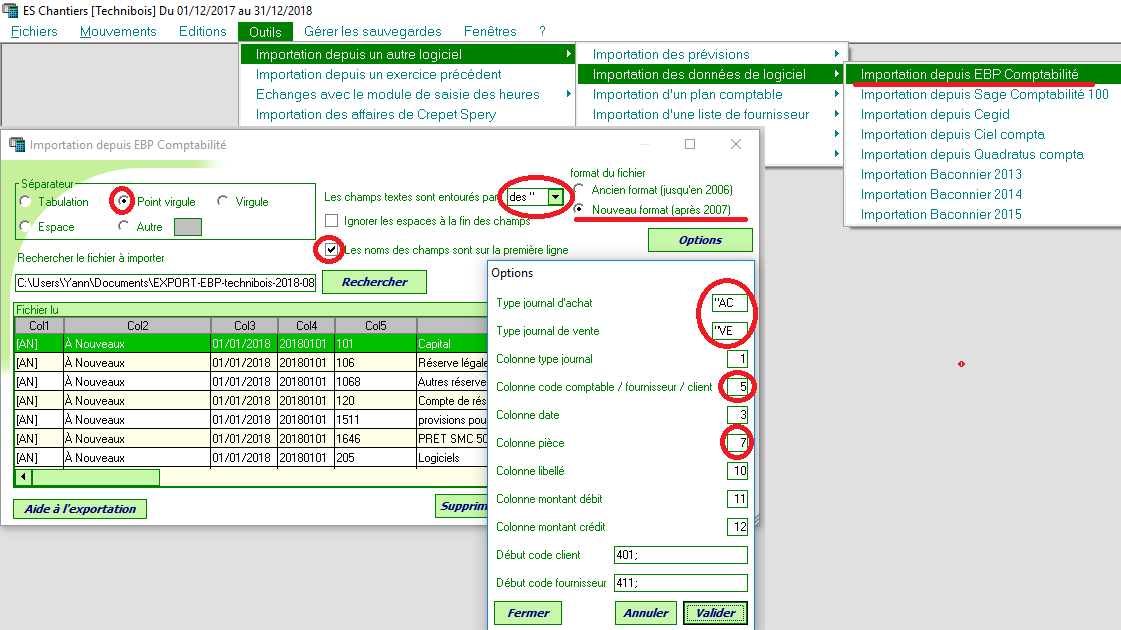Select the Espace separator option
This screenshot has width=1121, height=630.
[26, 226]
